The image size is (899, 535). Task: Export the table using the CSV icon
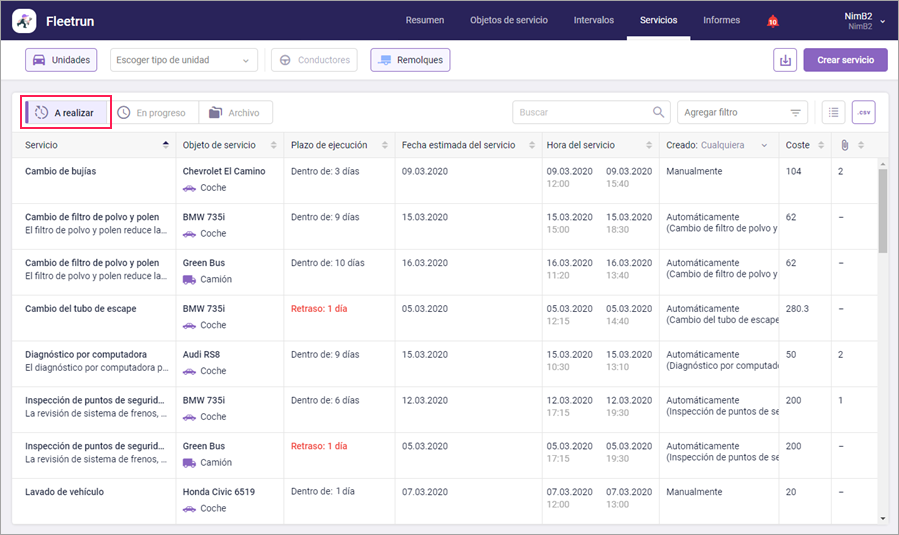(863, 113)
